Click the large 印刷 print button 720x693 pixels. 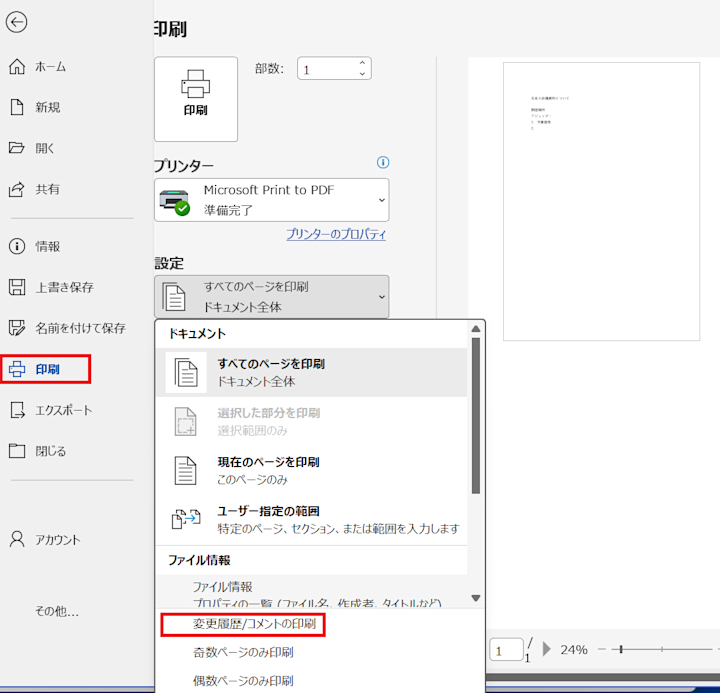click(196, 99)
